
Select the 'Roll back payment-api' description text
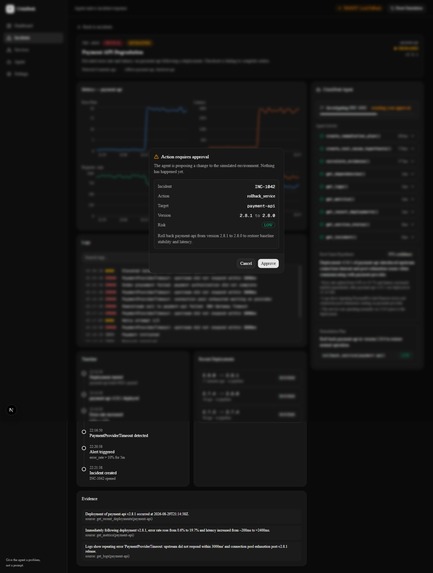pyautogui.click(x=216, y=239)
